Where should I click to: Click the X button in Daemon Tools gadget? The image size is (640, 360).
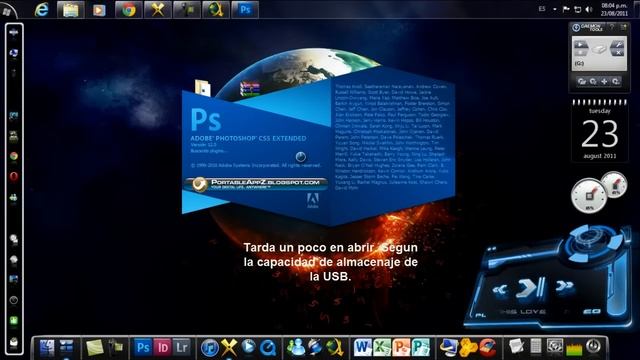[618, 53]
